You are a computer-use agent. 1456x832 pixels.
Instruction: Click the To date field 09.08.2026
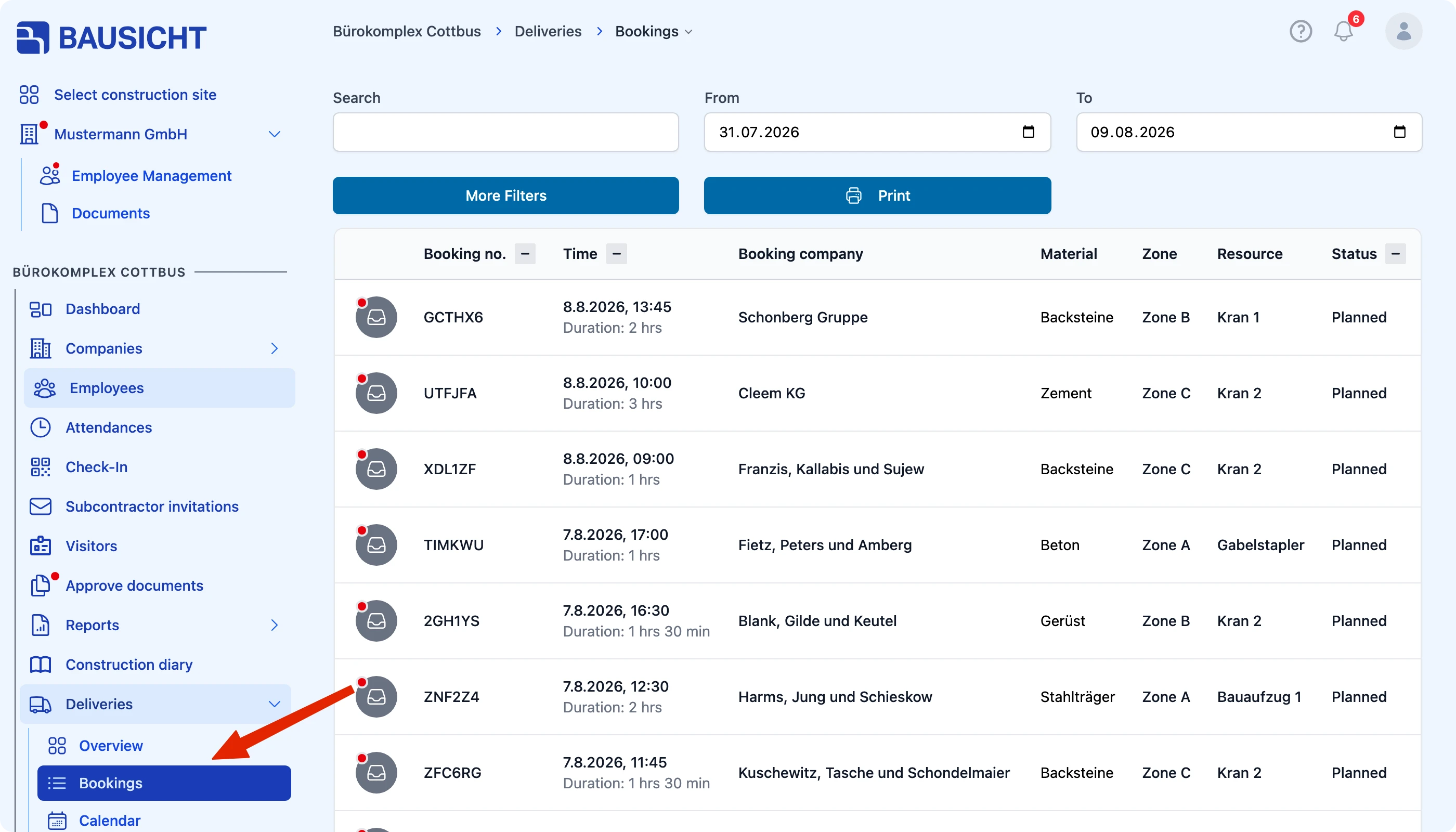(x=1249, y=132)
